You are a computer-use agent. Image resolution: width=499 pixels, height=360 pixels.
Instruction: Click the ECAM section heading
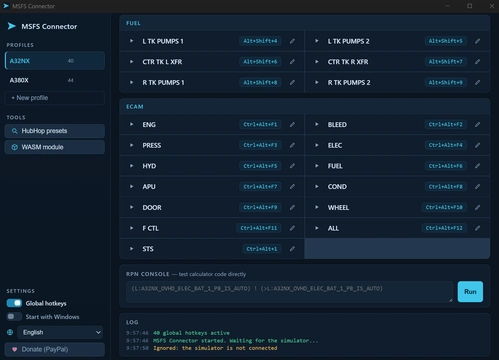click(x=135, y=107)
